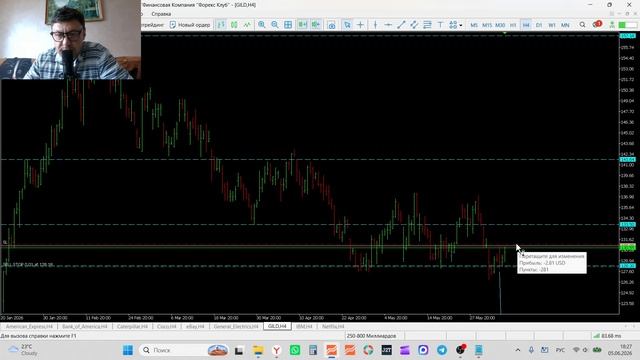Click the SELL STOP order line label
Image resolution: width=640 pixels, height=360 pixels.
(x=28, y=265)
